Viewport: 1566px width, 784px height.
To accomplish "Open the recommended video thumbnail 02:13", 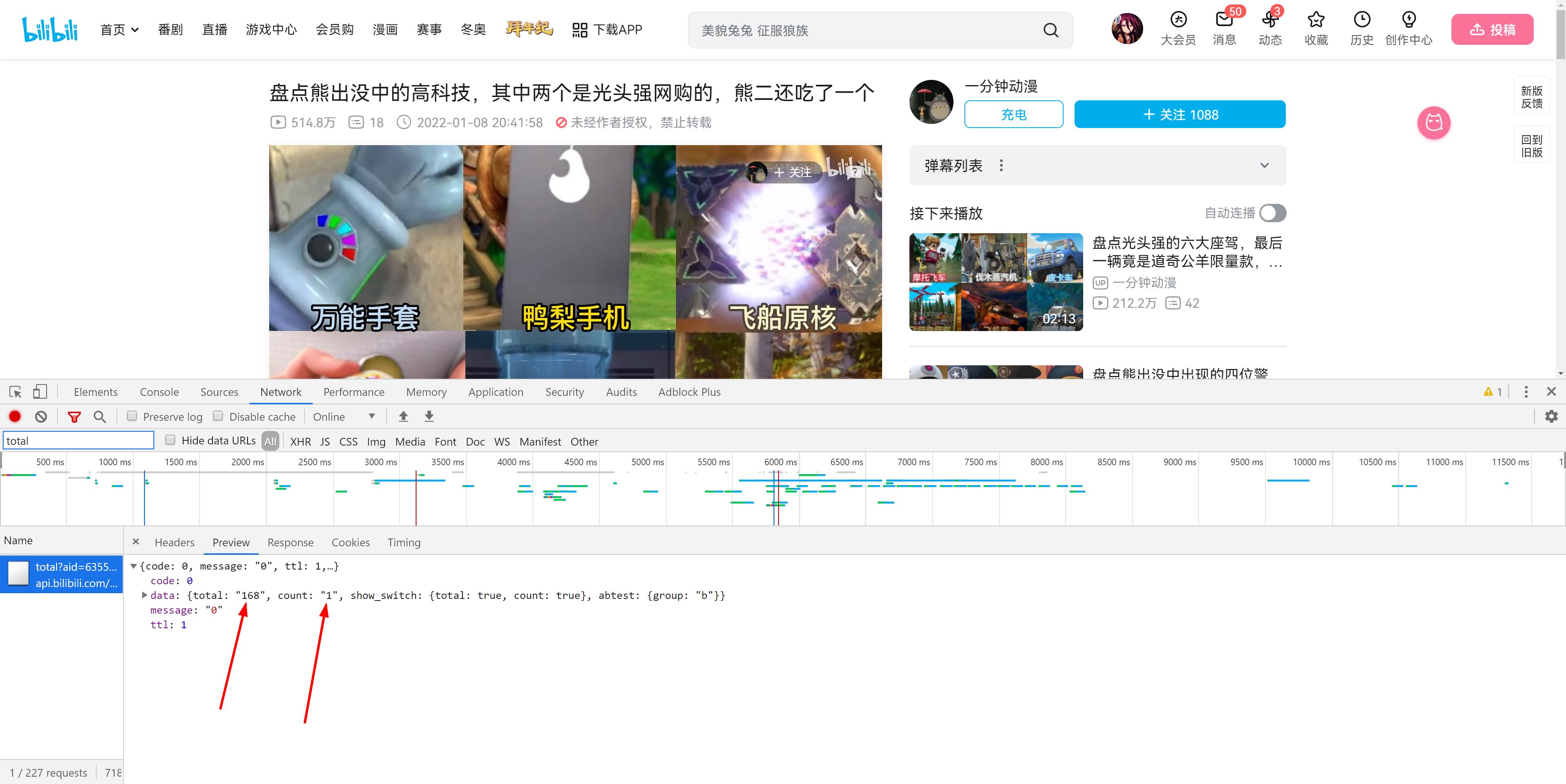I will [996, 282].
